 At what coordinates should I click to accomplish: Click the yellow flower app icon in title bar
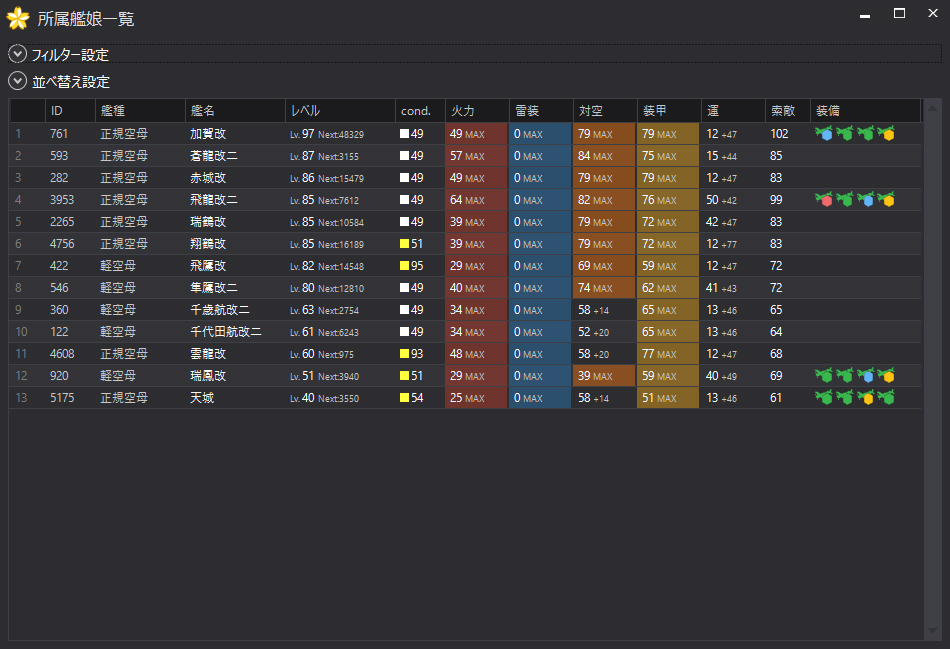[x=18, y=18]
